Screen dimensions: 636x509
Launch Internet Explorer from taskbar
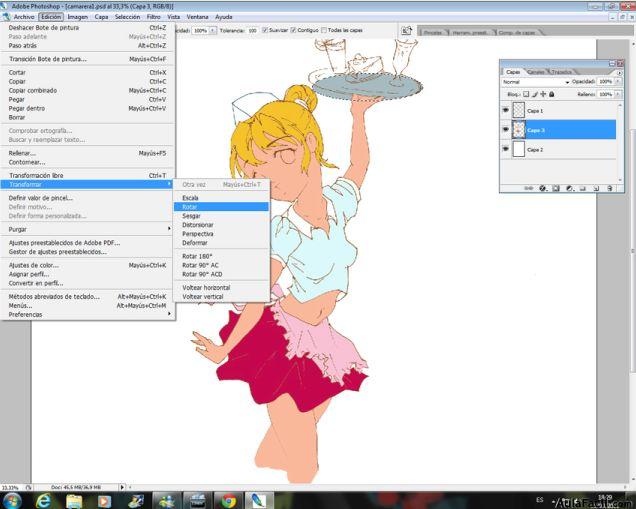[x=43, y=501]
